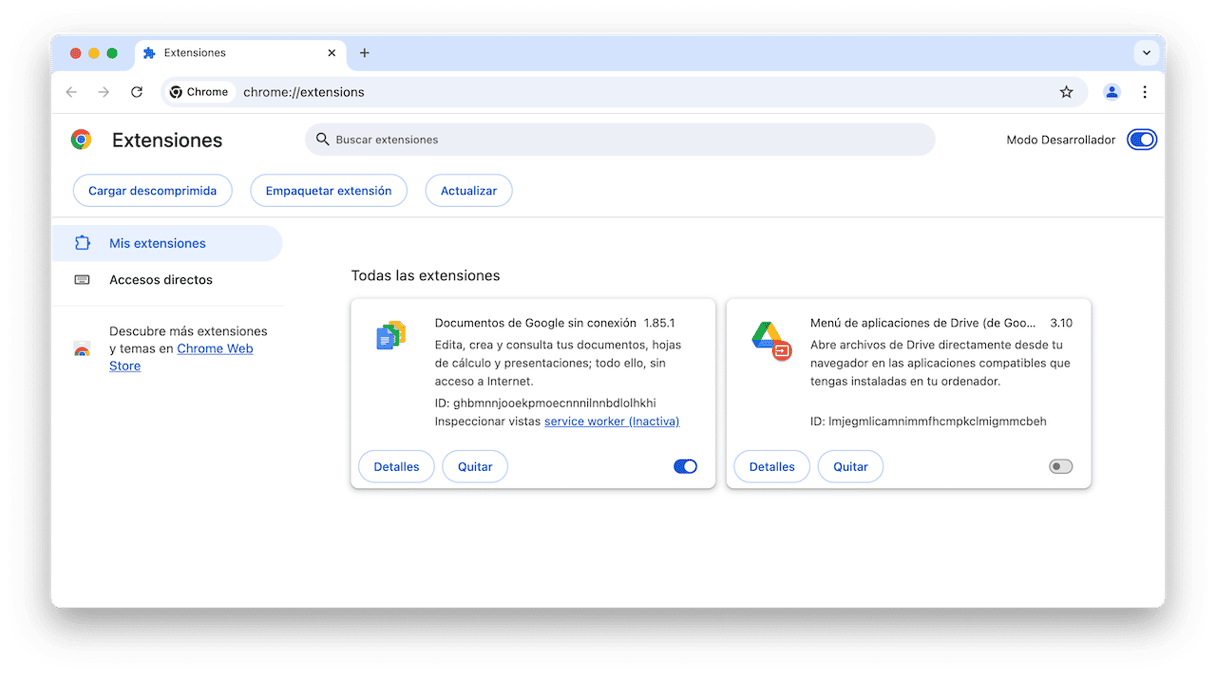The image size is (1216, 675).
Task: Open the Chrome profile avatar
Action: coord(1112,92)
